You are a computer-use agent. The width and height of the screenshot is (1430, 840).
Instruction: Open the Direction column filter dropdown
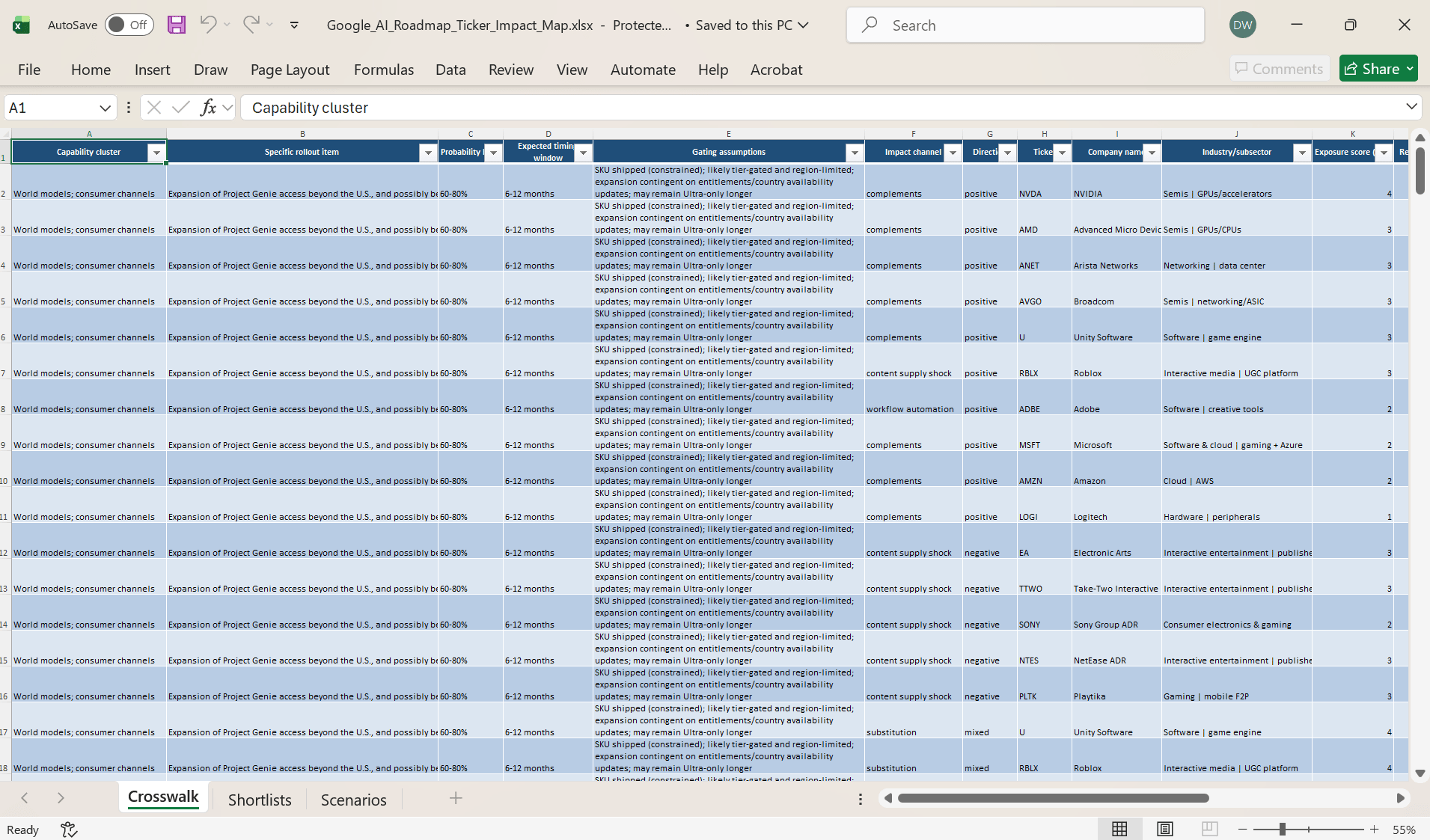pos(1007,152)
